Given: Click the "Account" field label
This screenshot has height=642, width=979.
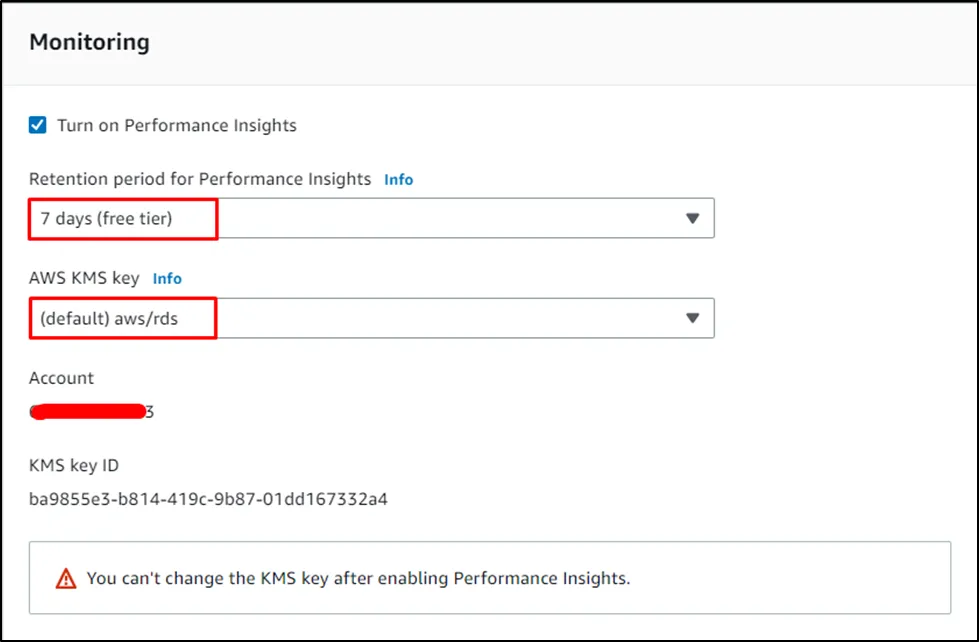Looking at the screenshot, I should (x=61, y=378).
